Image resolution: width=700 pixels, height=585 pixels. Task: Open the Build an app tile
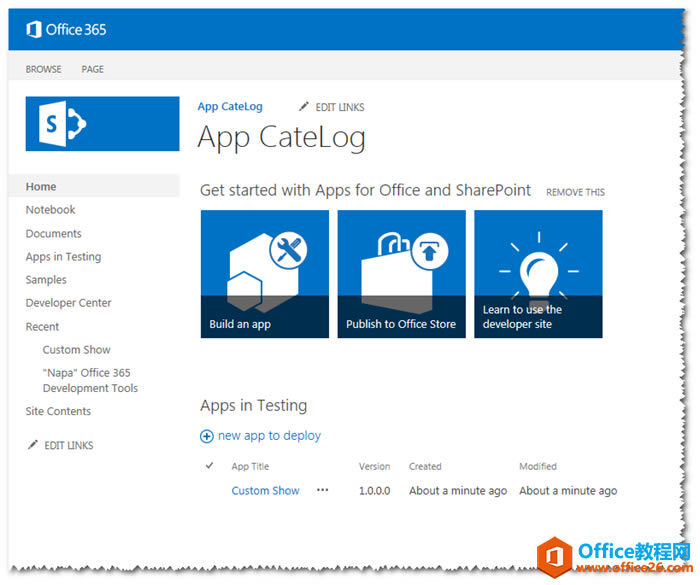pyautogui.click(x=264, y=273)
